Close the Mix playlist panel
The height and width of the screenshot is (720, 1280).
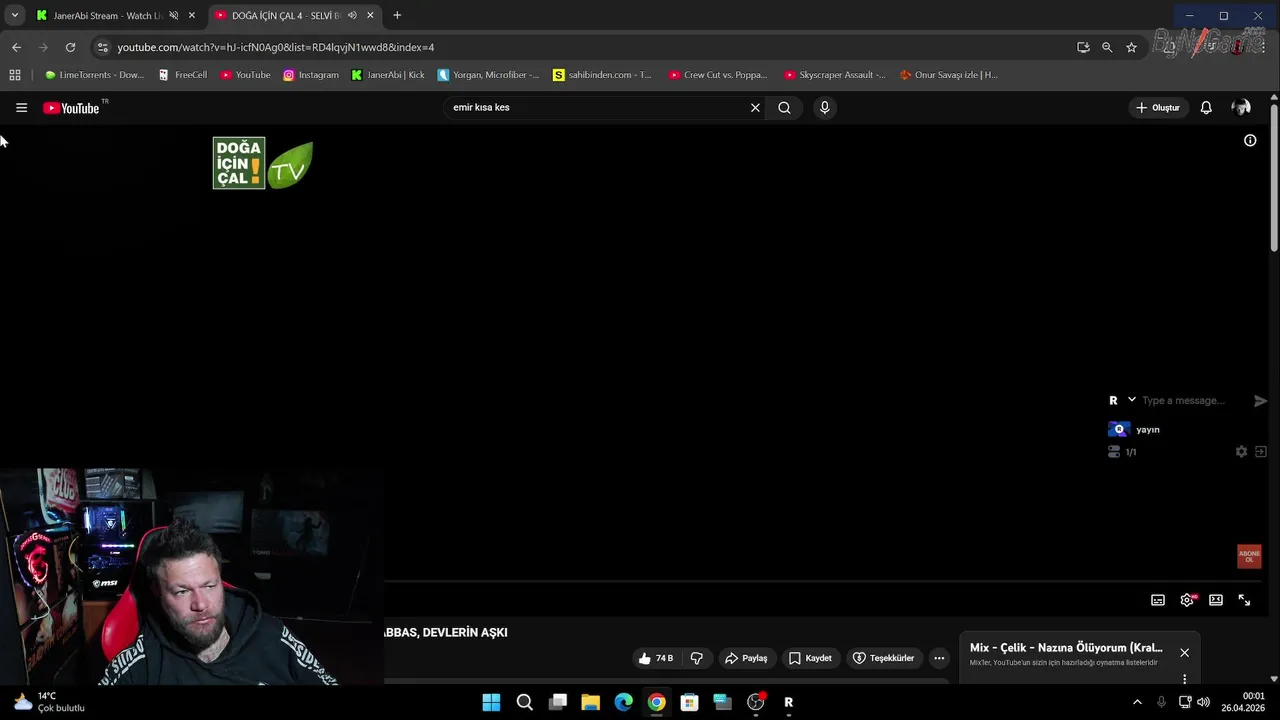(x=1184, y=653)
